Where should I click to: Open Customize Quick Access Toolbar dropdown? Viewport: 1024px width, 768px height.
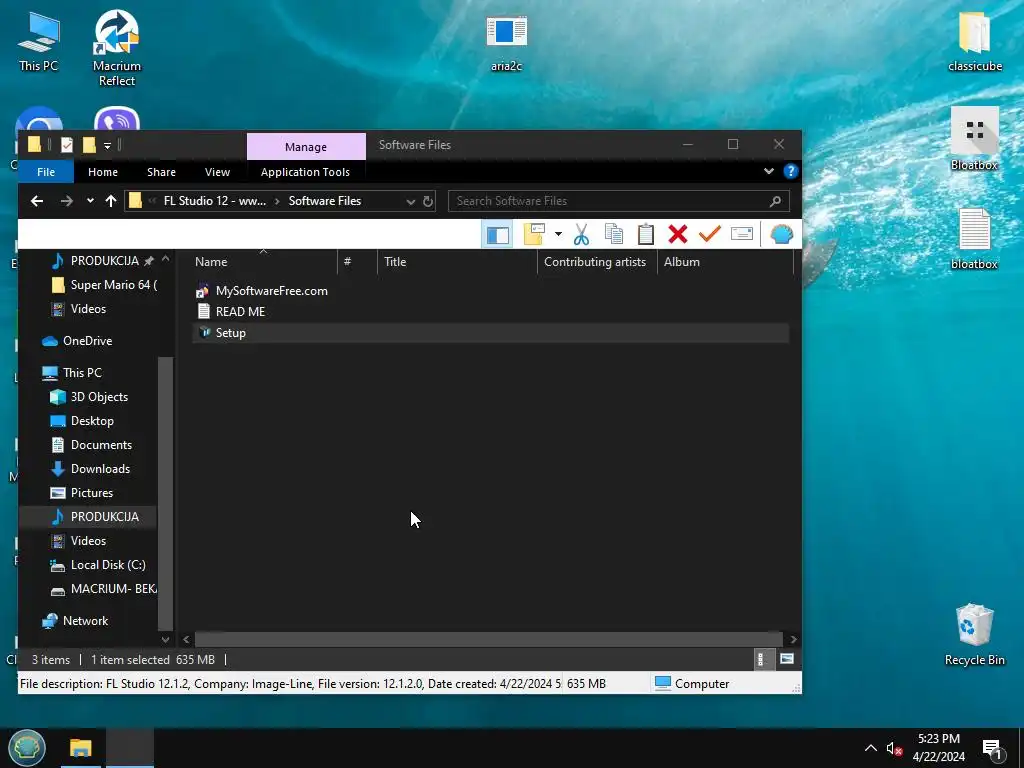coord(108,146)
